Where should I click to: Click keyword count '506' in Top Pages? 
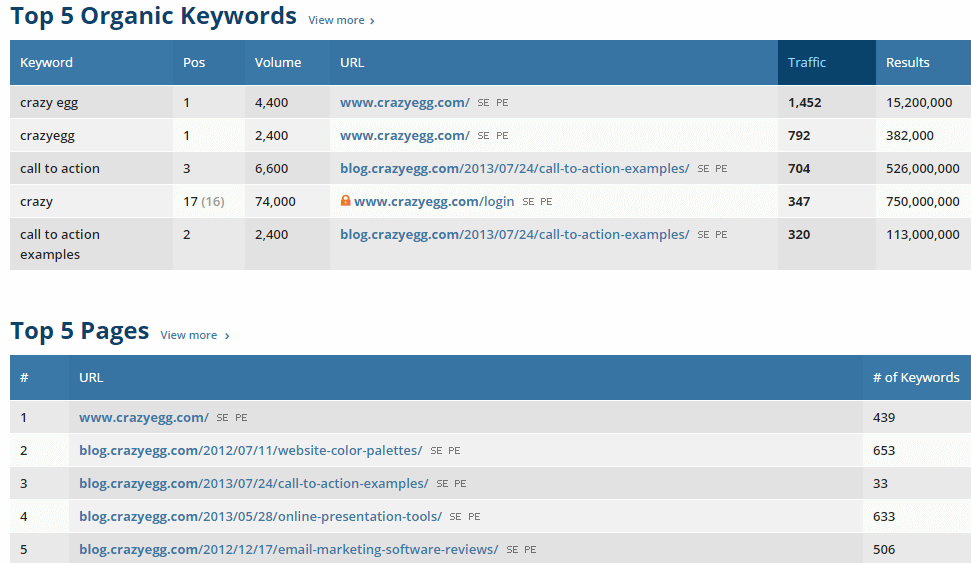(884, 549)
